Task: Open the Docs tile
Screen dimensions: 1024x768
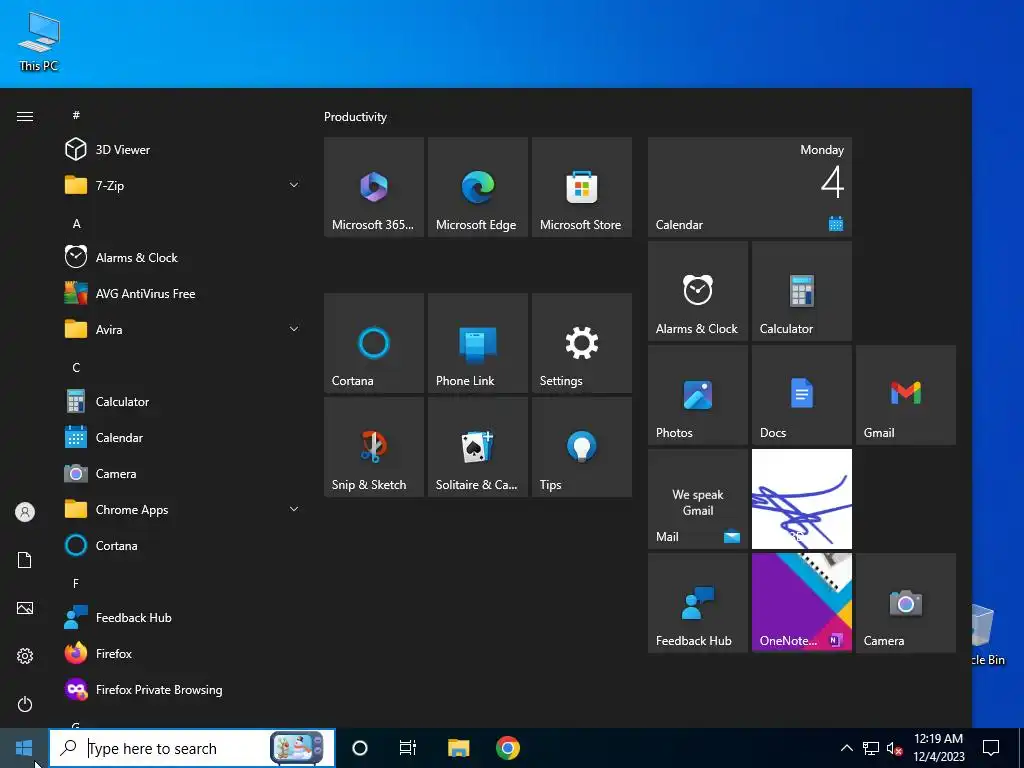Action: 802,395
